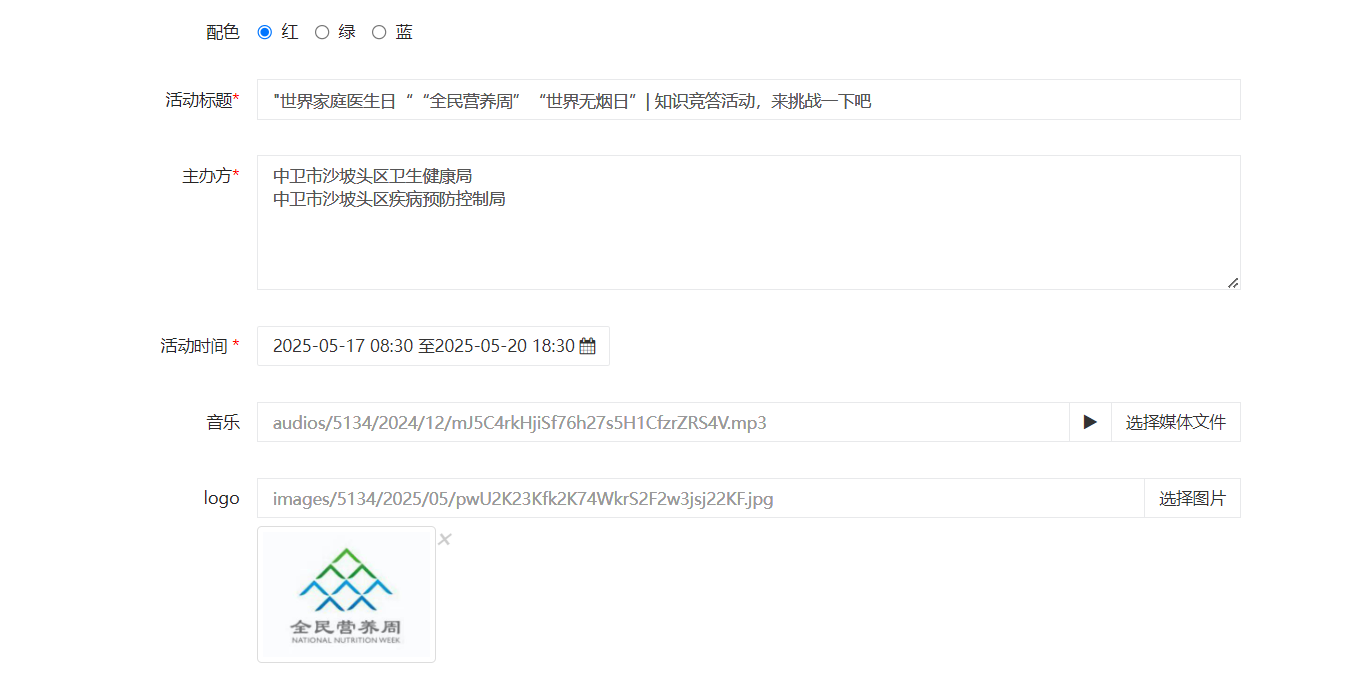1364x694 pixels.
Task: Click into the 主办方 textarea
Action: point(748,222)
